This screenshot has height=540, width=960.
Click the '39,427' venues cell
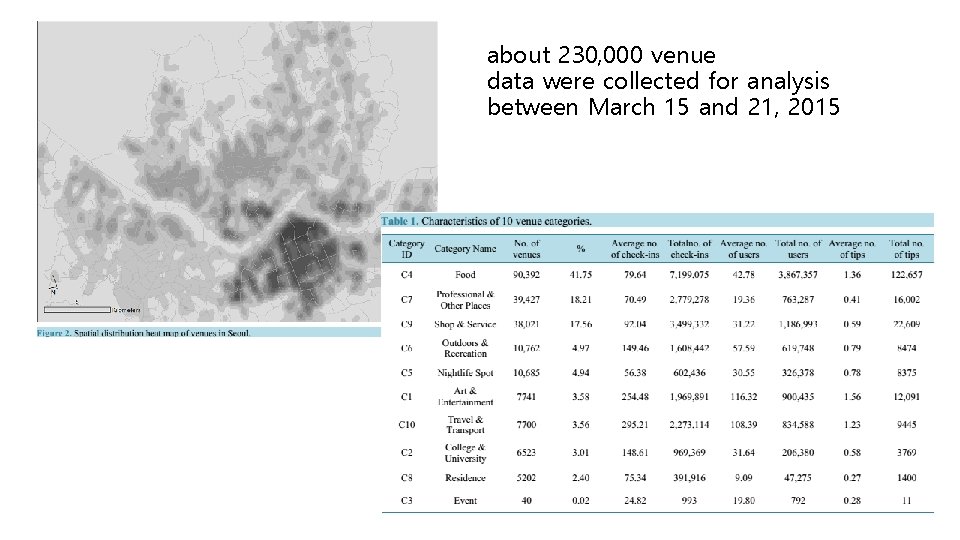point(527,300)
